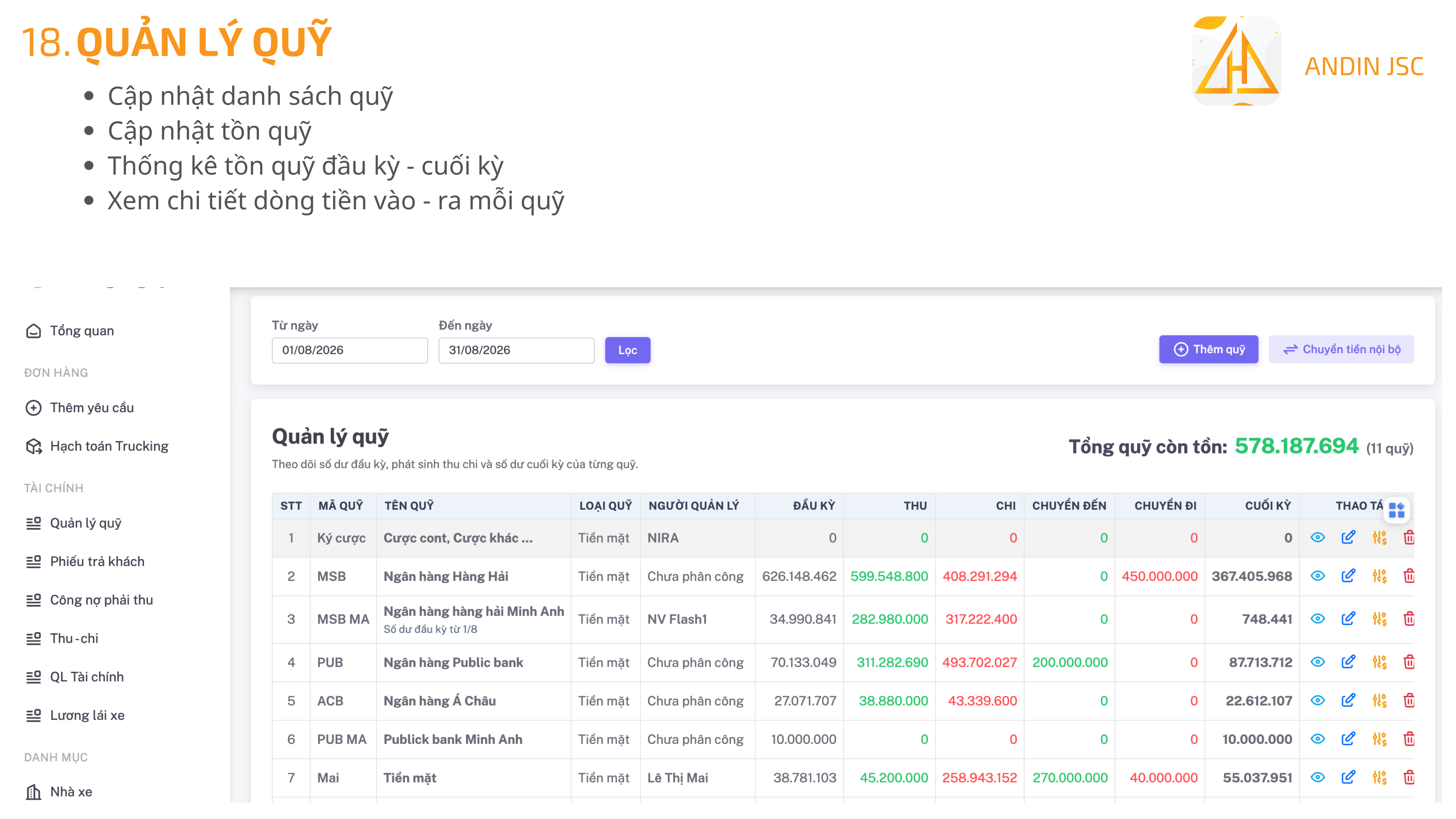The height and width of the screenshot is (819, 1456).
Task: Open the Thu-chi sidebar item
Action: point(62,638)
